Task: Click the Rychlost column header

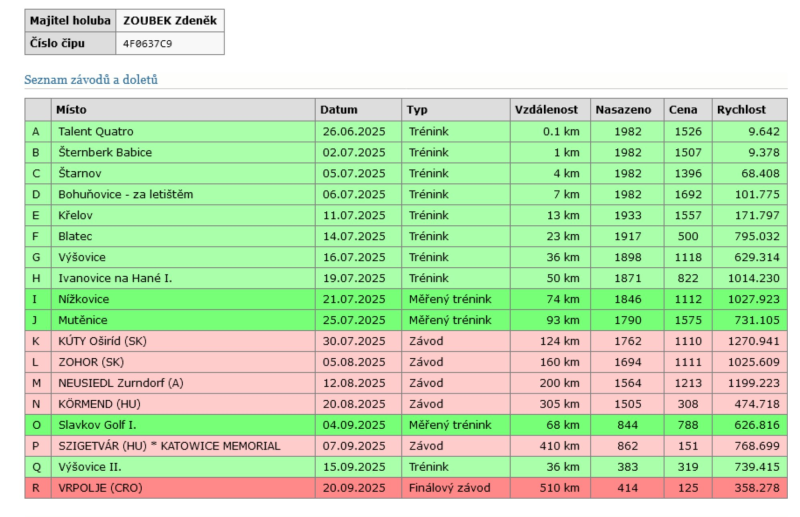Action: [741, 109]
